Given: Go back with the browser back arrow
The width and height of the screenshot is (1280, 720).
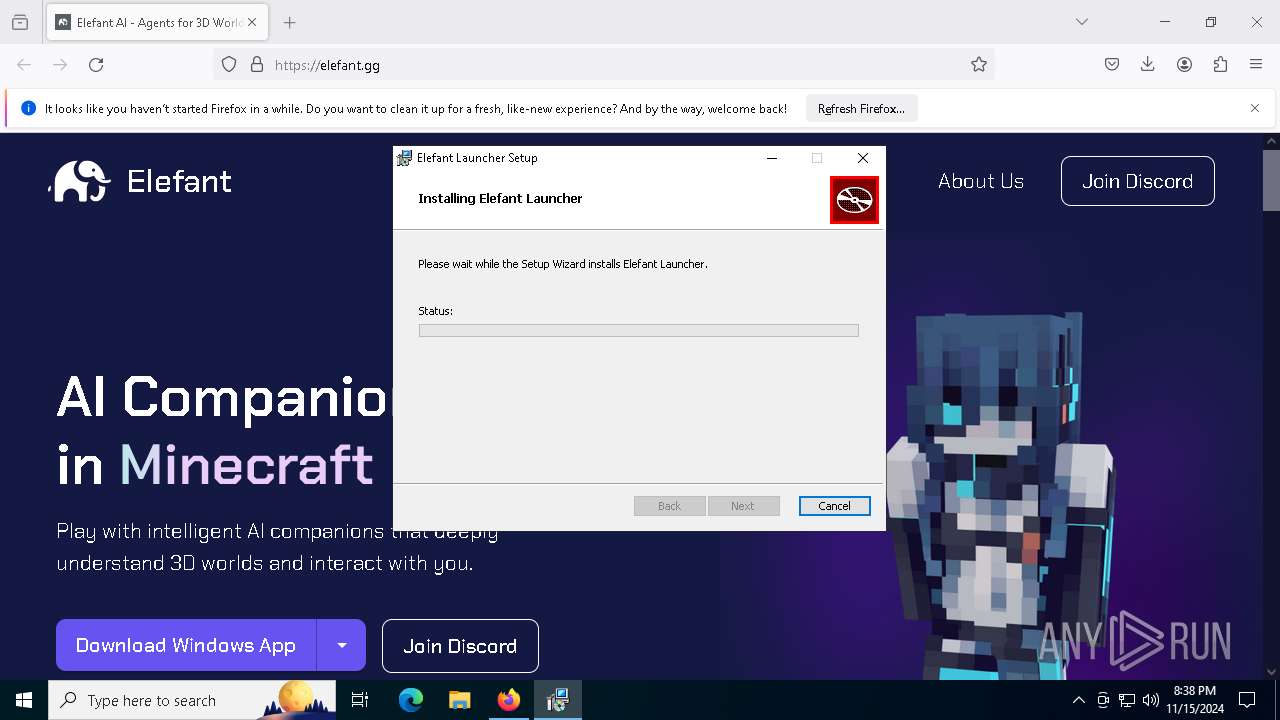Looking at the screenshot, I should pyautogui.click(x=24, y=64).
